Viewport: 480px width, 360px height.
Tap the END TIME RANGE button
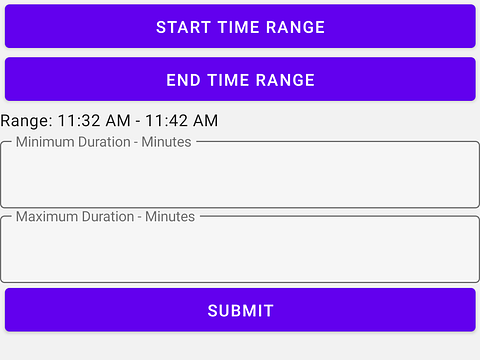click(240, 79)
